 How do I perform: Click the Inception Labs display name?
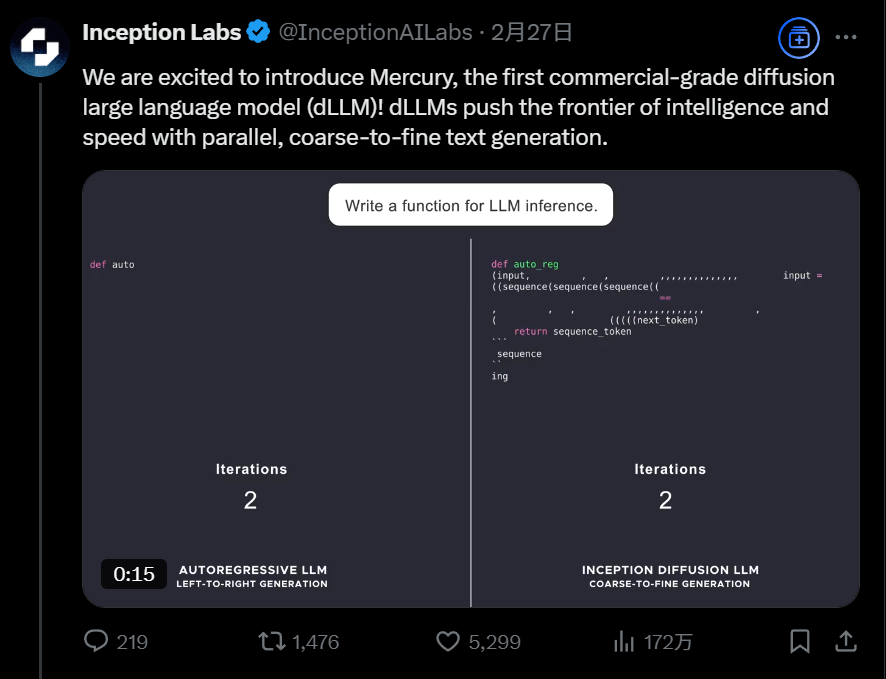[x=161, y=32]
